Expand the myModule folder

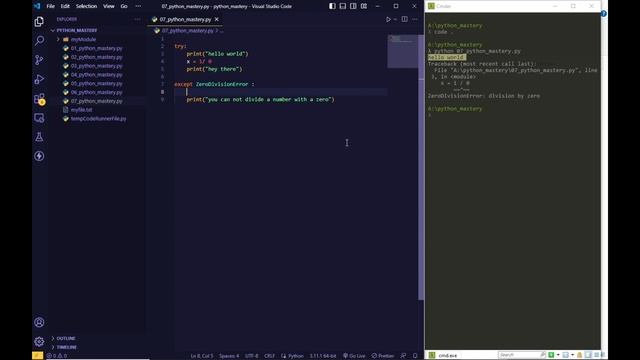coord(83,40)
